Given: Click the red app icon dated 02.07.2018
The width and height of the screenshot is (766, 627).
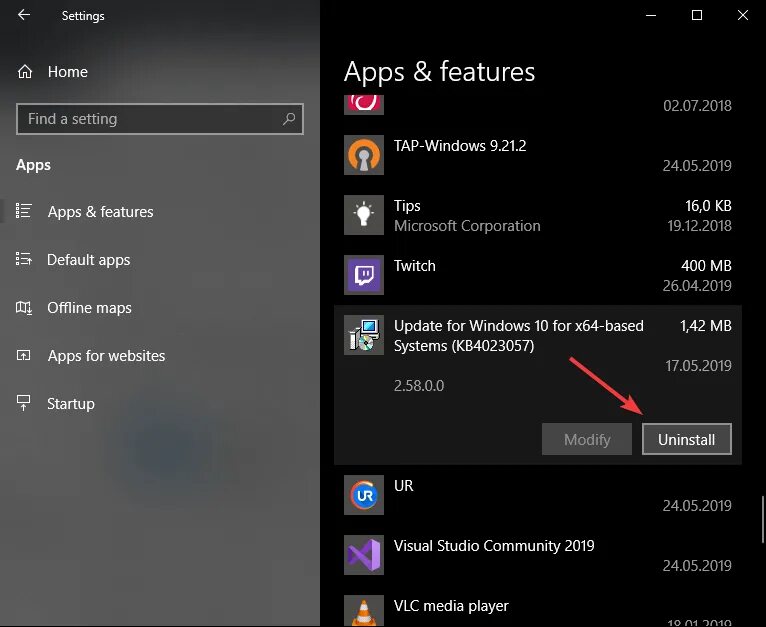Looking at the screenshot, I should 363,105.
